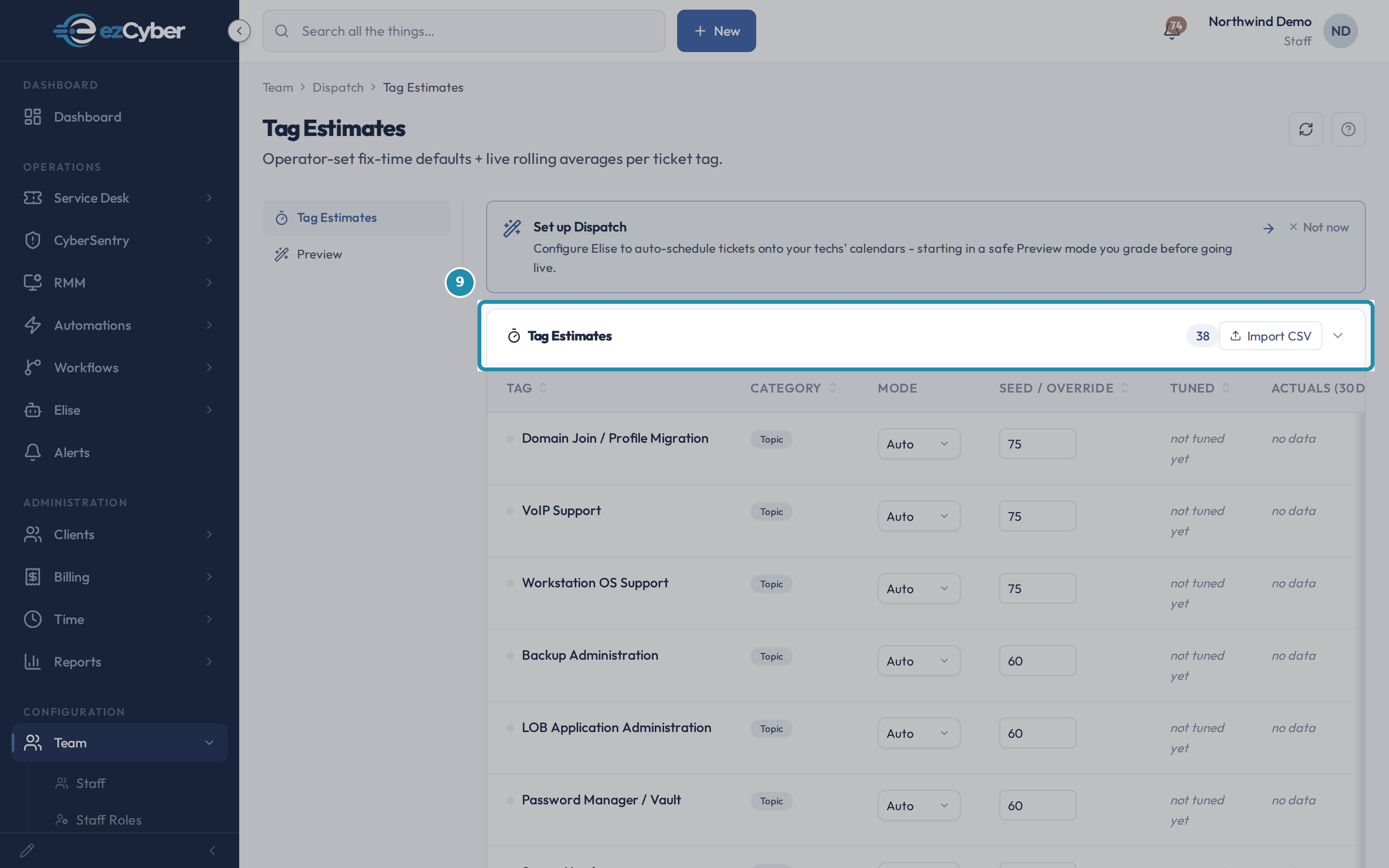Open the ND user avatar menu
This screenshot has width=1389, height=868.
[1340, 31]
